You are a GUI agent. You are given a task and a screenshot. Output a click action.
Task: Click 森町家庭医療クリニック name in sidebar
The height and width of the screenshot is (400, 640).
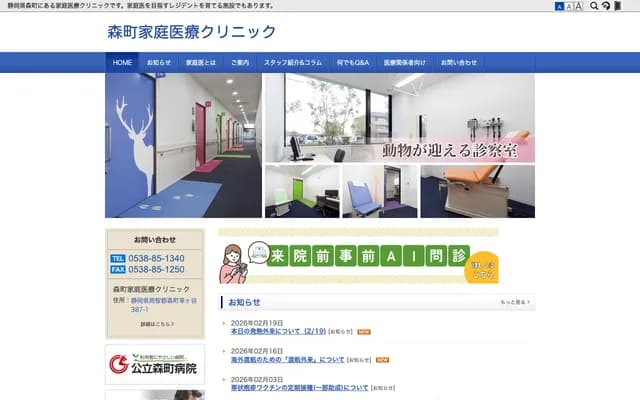[151, 289]
